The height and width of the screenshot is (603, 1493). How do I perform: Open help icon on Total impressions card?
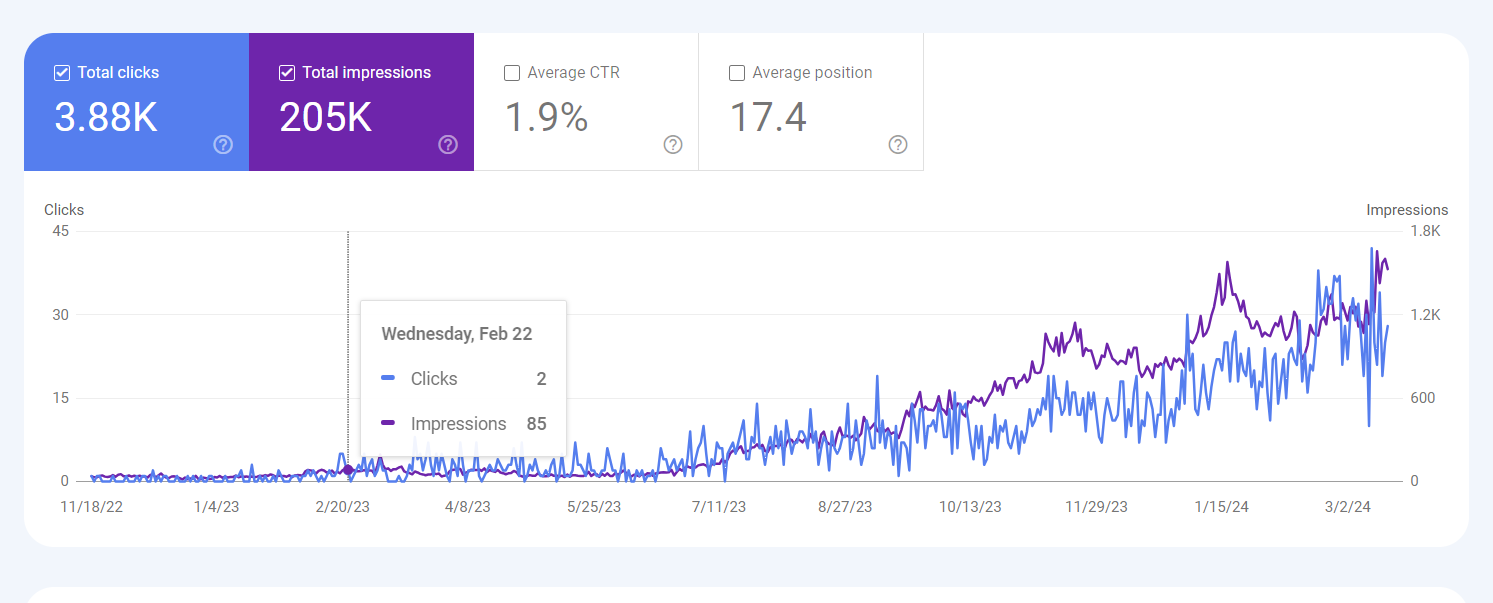448,145
